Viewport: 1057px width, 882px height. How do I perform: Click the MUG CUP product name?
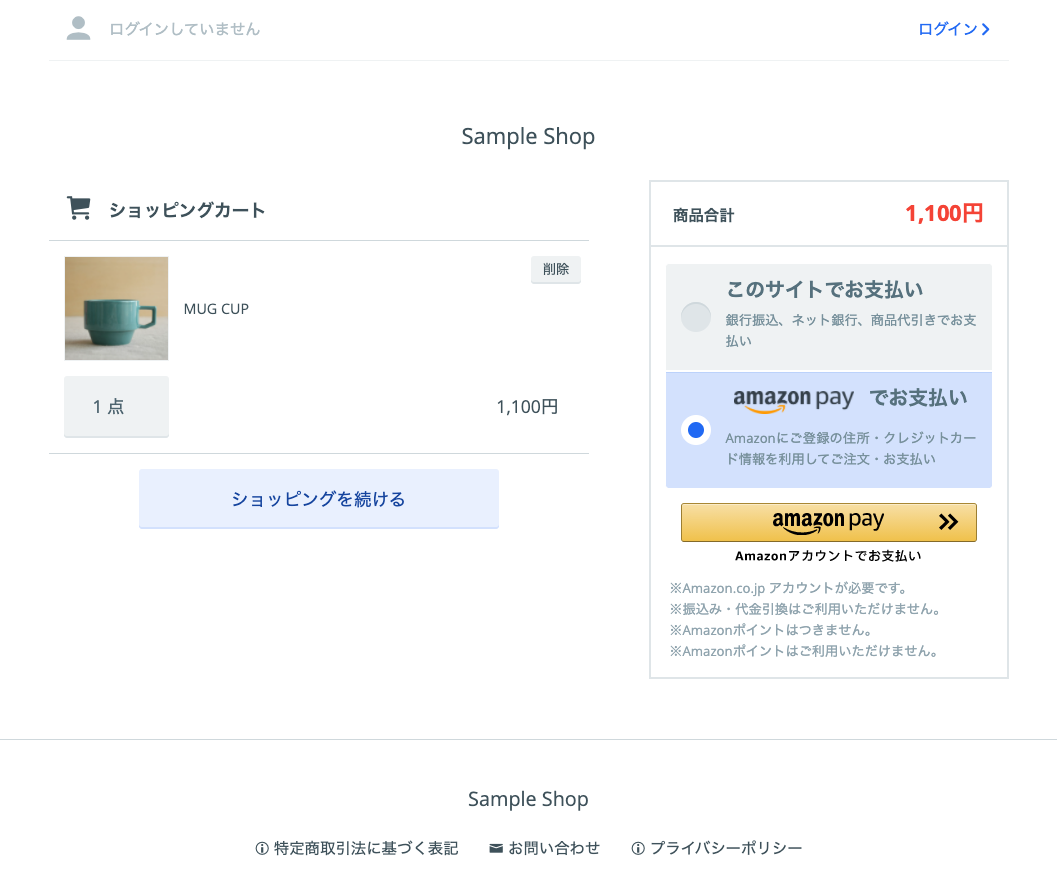point(216,309)
